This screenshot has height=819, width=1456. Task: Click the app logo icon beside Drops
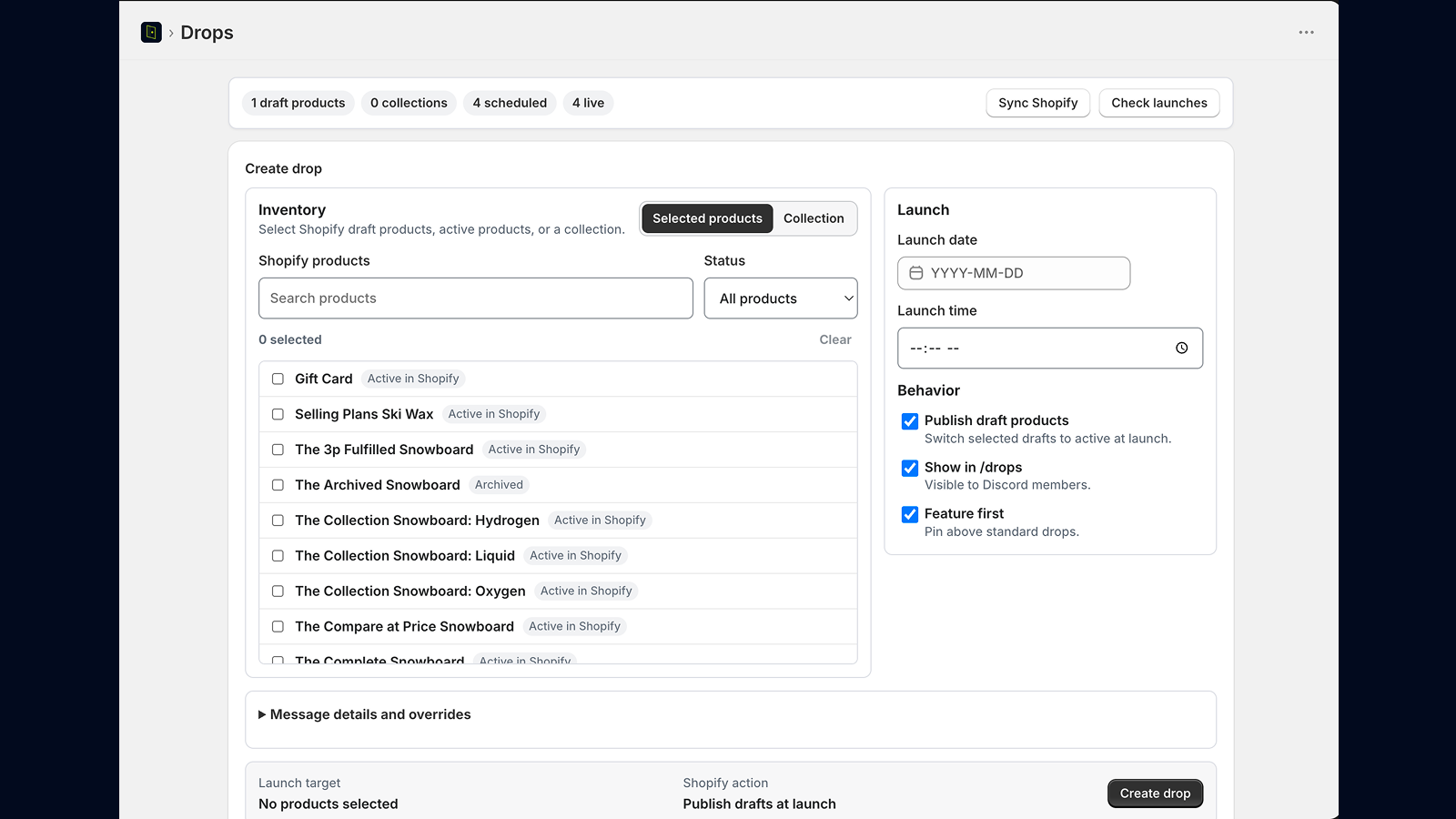point(151,33)
